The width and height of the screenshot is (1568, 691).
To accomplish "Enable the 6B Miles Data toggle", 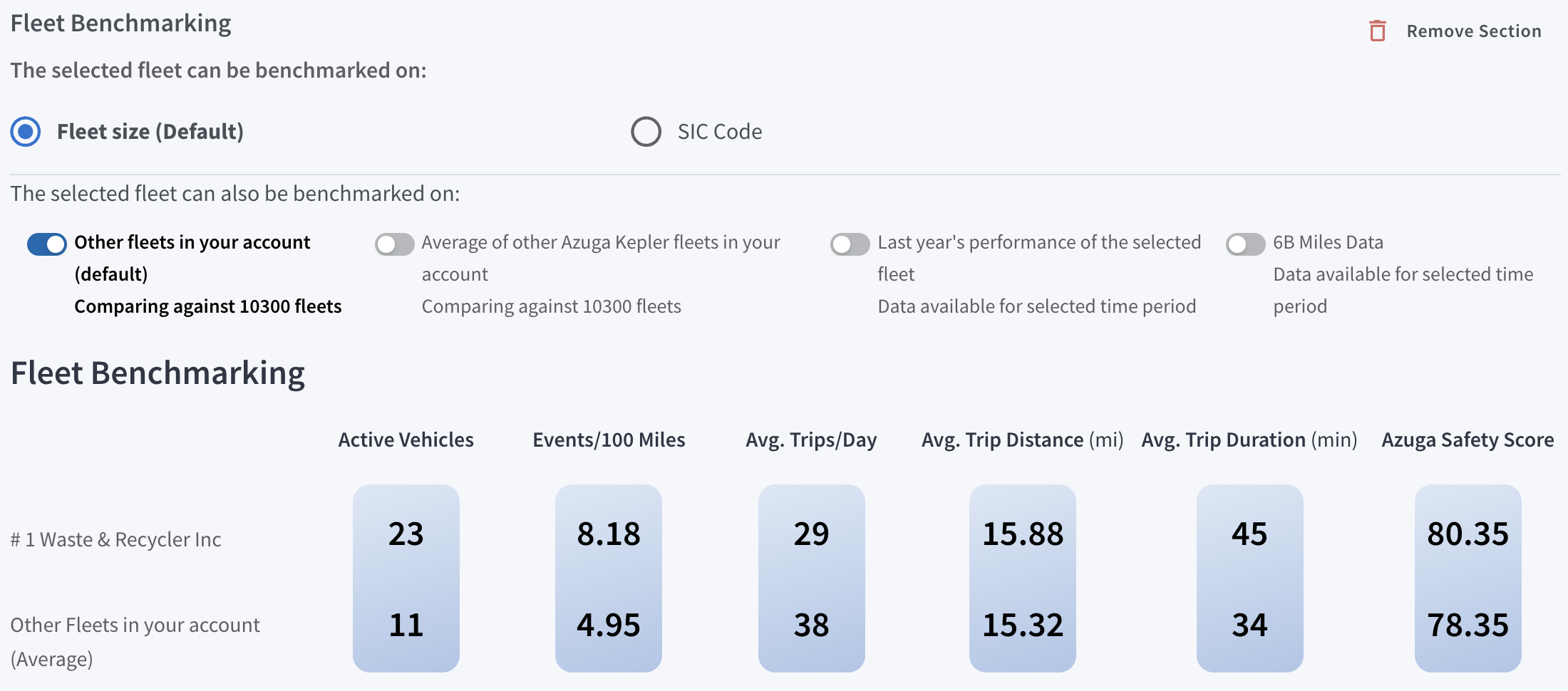I will (1245, 244).
